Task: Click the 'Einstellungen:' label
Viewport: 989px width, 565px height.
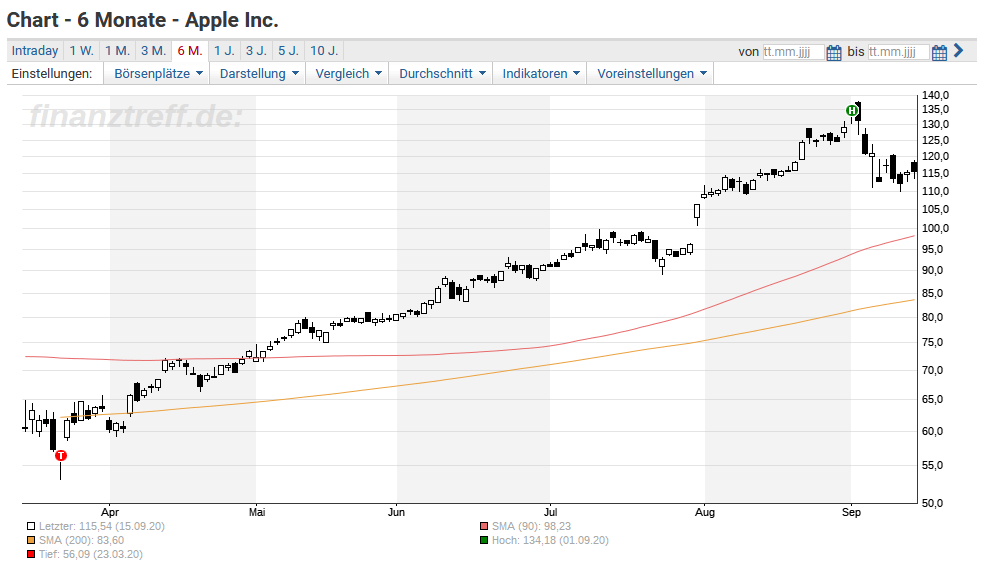Action: [52, 73]
